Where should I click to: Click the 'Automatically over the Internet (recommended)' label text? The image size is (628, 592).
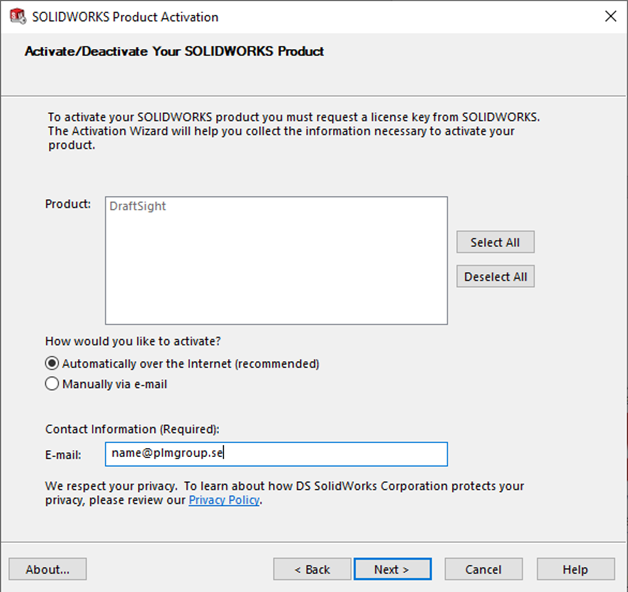(191, 364)
